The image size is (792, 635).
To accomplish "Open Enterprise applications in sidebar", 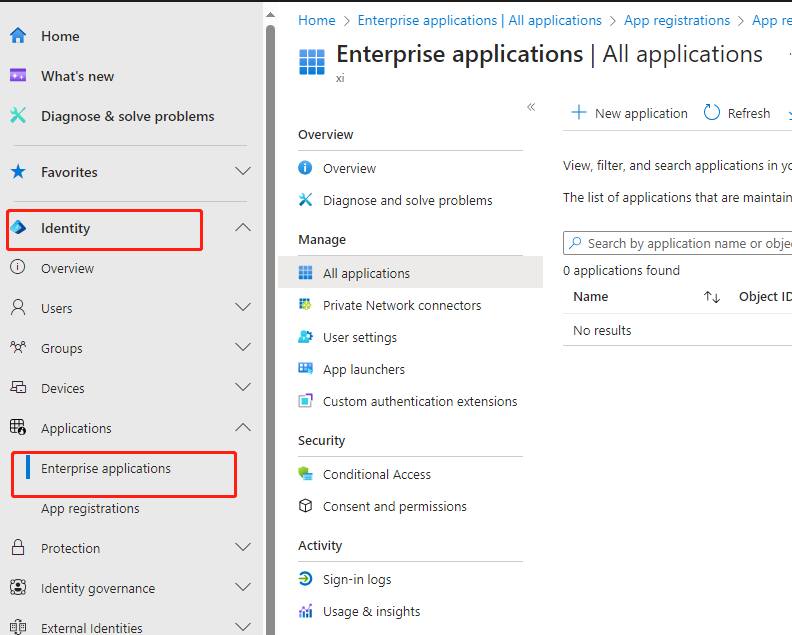I will click(106, 468).
